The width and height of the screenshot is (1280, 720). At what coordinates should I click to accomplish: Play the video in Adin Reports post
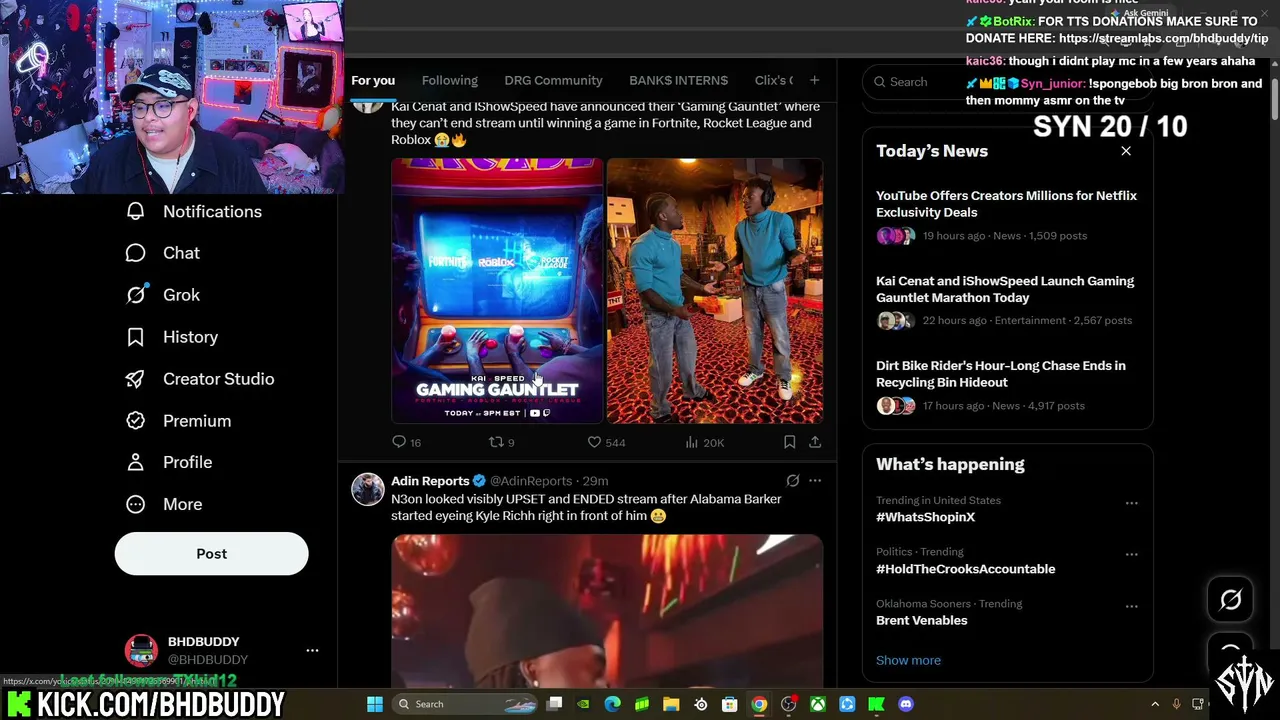coord(607,610)
